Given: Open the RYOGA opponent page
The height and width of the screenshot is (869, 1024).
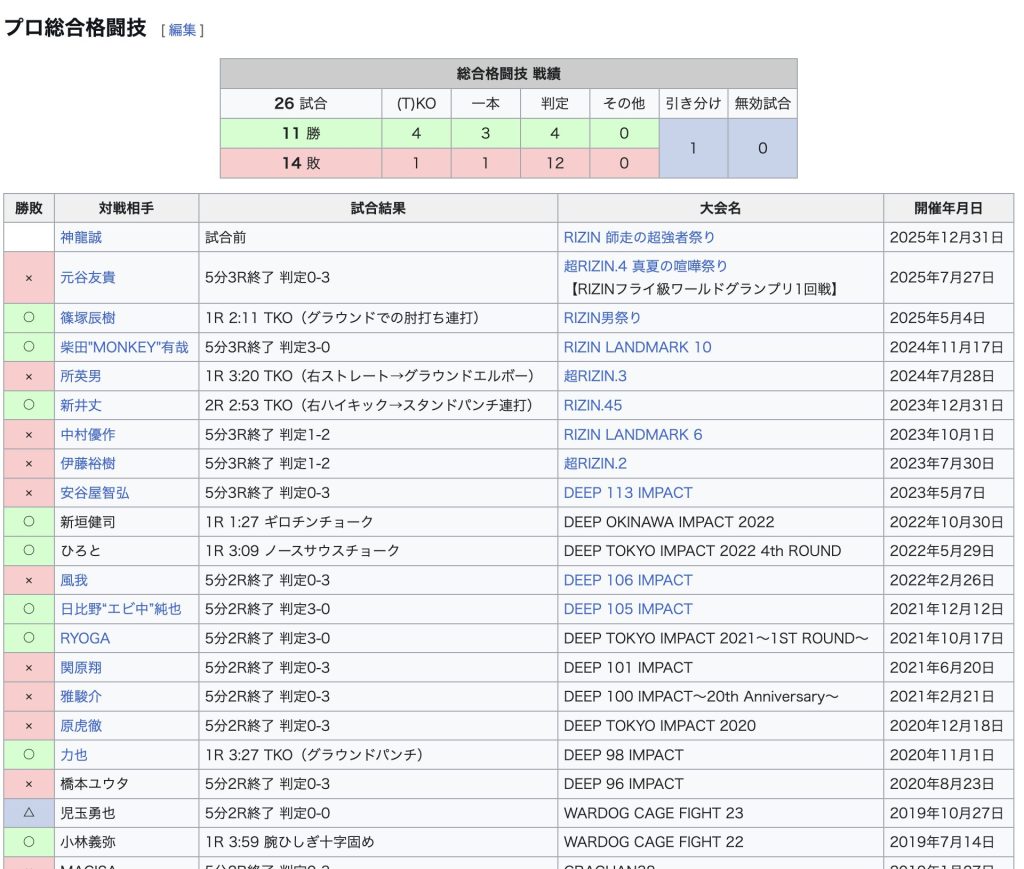Looking at the screenshot, I should (85, 638).
